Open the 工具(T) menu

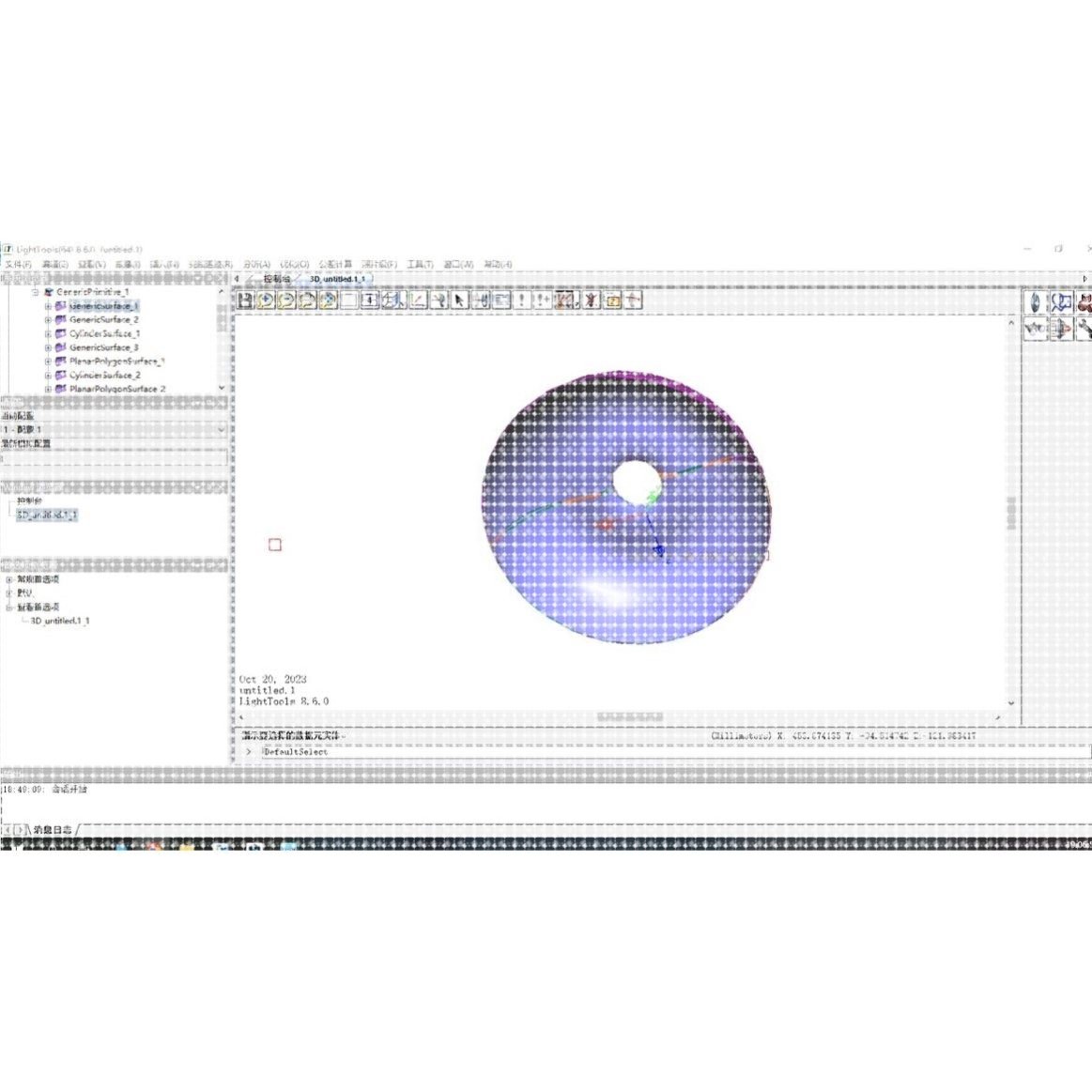coord(420,265)
